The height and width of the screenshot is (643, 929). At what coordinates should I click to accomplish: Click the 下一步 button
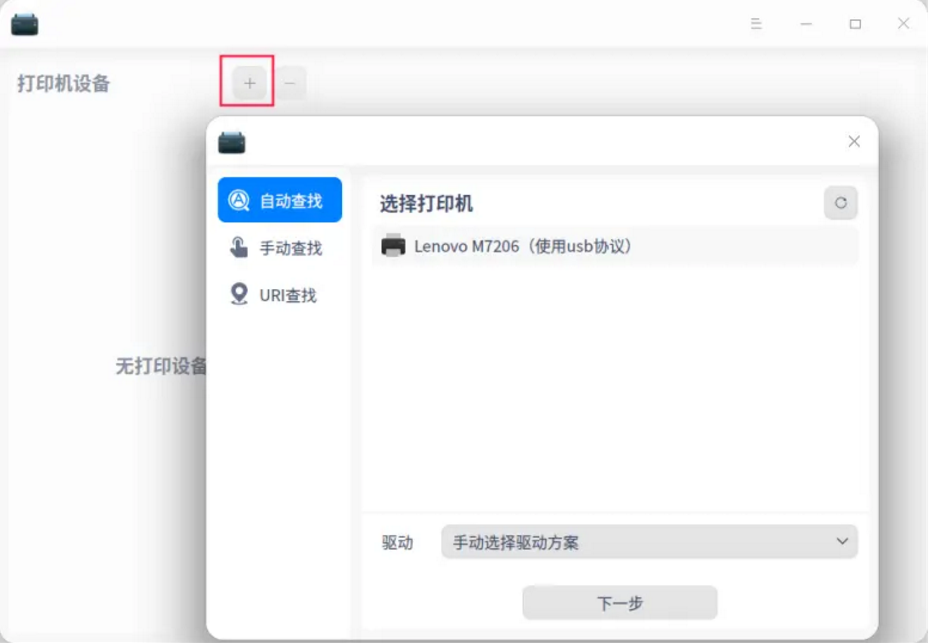620,603
